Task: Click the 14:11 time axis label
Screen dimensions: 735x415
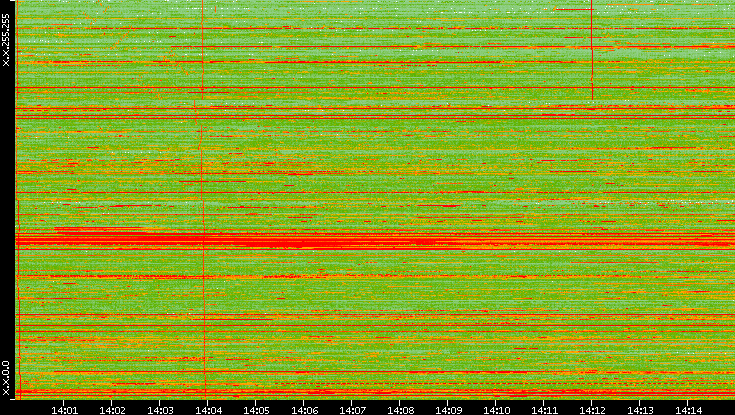Action: coord(544,411)
